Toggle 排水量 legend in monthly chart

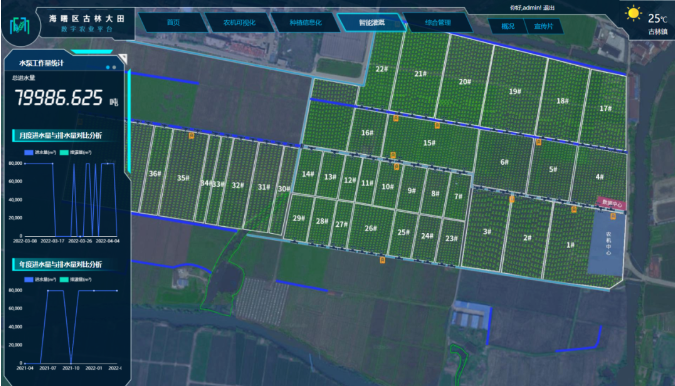tap(75, 152)
